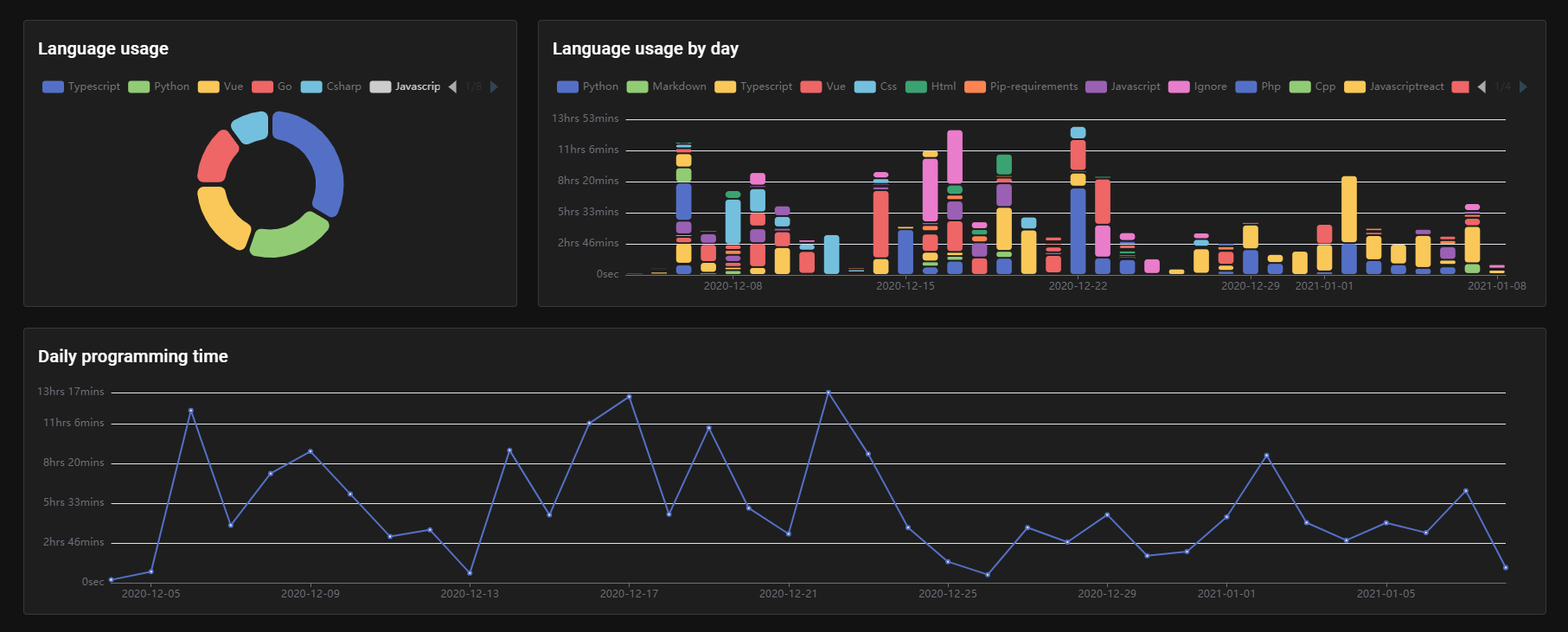Go to previous legend page in Language usage
1568x632 pixels.
[x=452, y=86]
